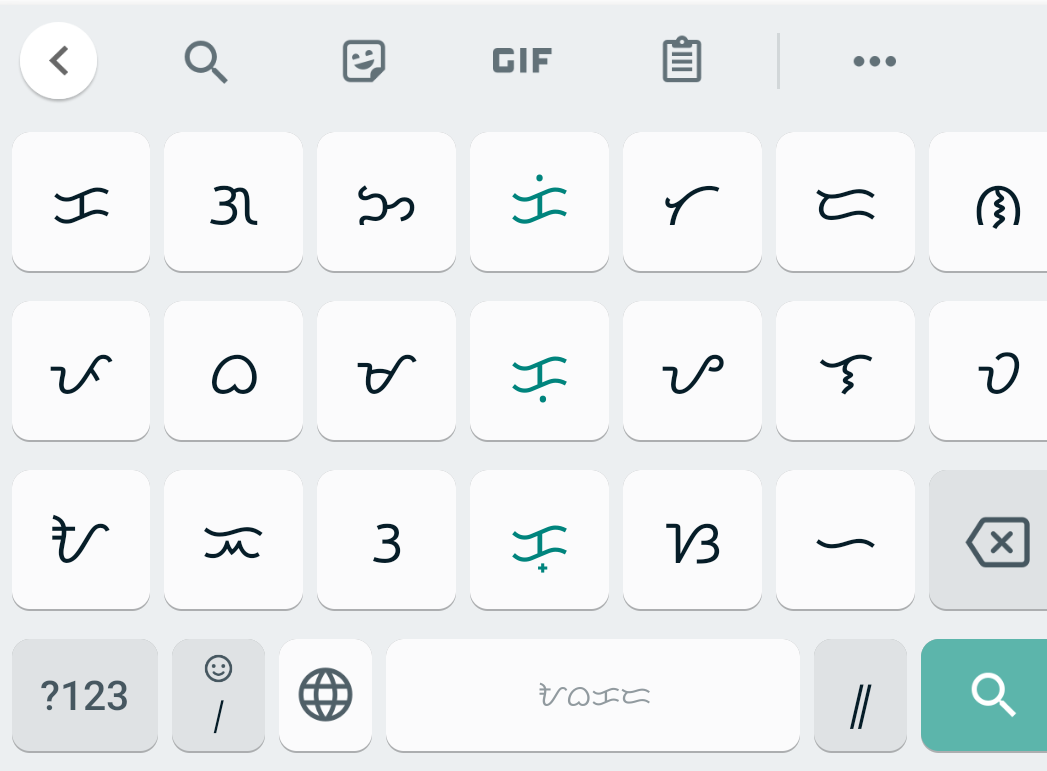The image size is (1047, 771).
Task: Tap the teal character with dot below
Action: pos(540,371)
